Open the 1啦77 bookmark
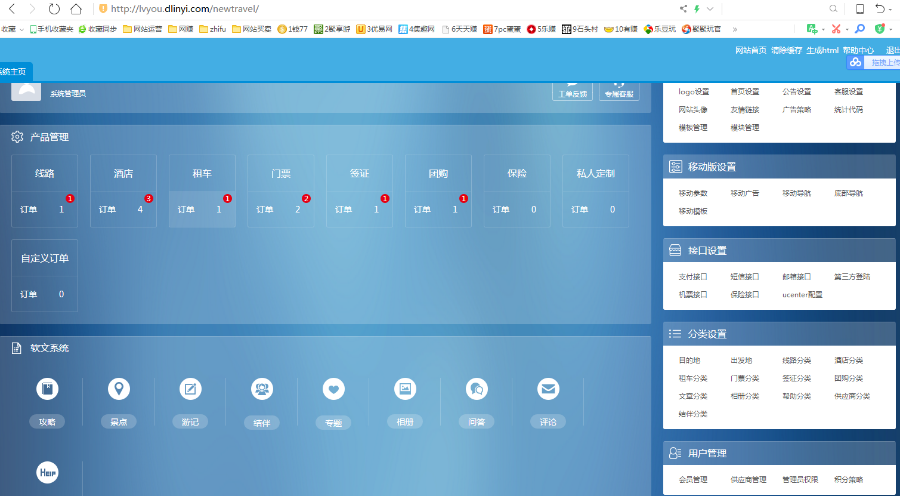The width and height of the screenshot is (900, 496). (x=292, y=29)
